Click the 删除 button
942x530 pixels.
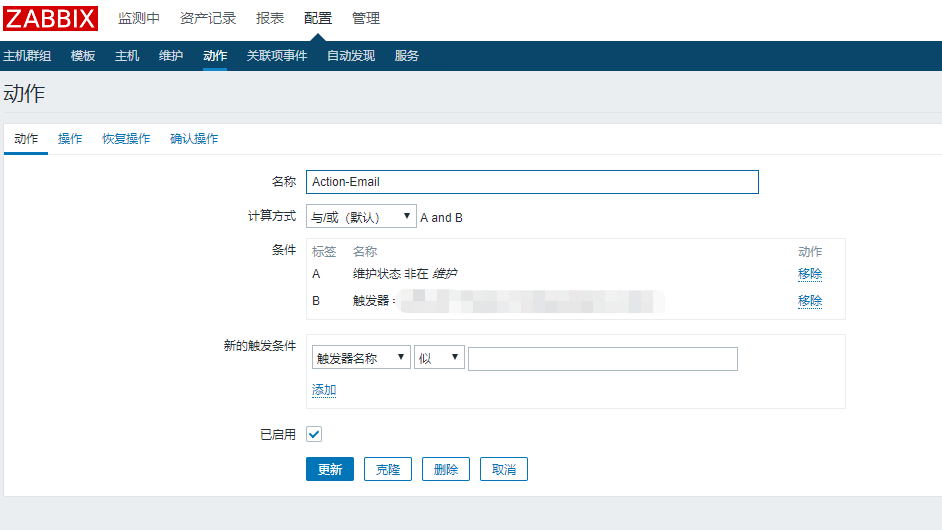click(x=446, y=469)
